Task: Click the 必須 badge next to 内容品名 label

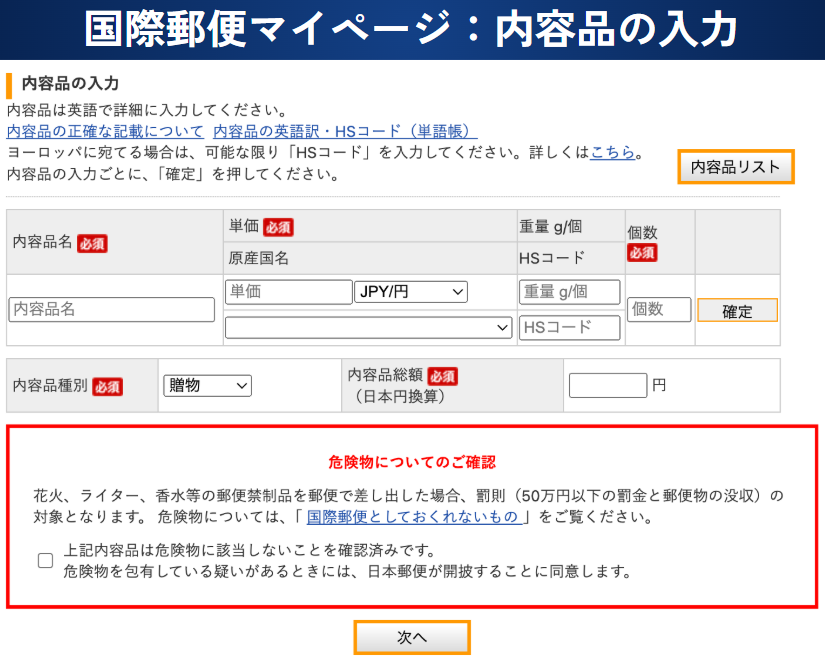Action: coord(92,243)
